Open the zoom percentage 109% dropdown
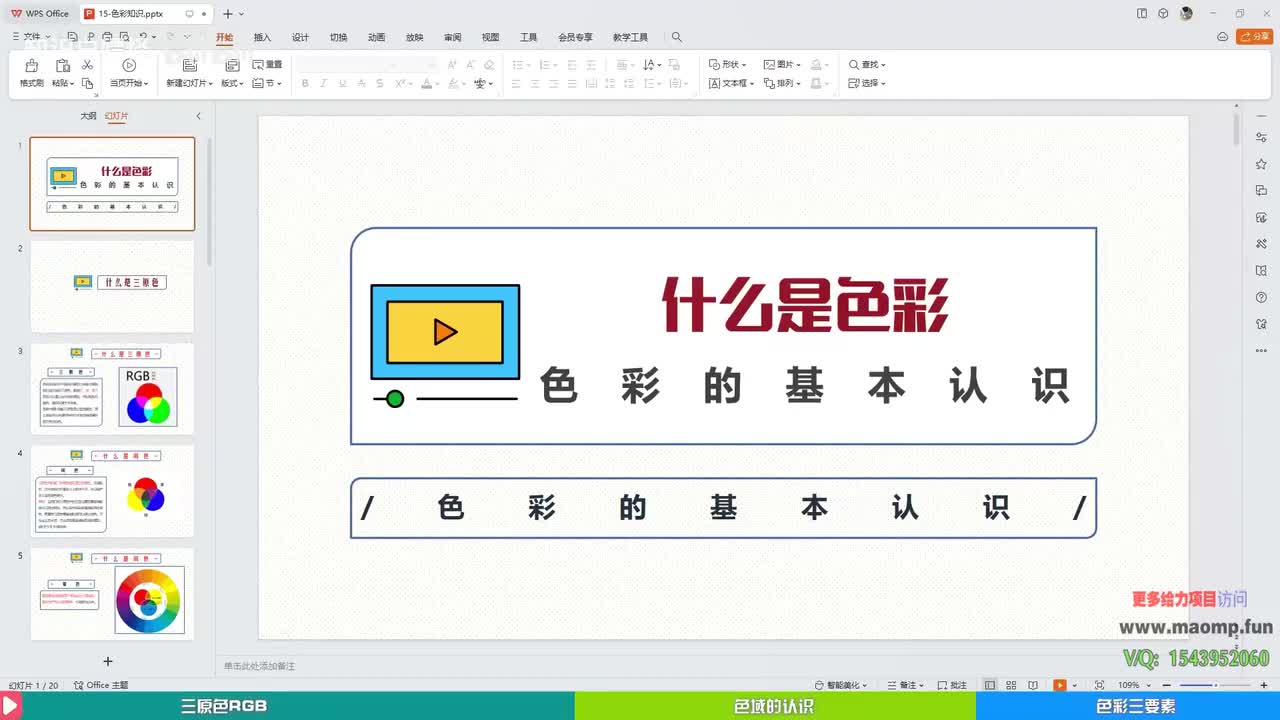 [x=1132, y=685]
